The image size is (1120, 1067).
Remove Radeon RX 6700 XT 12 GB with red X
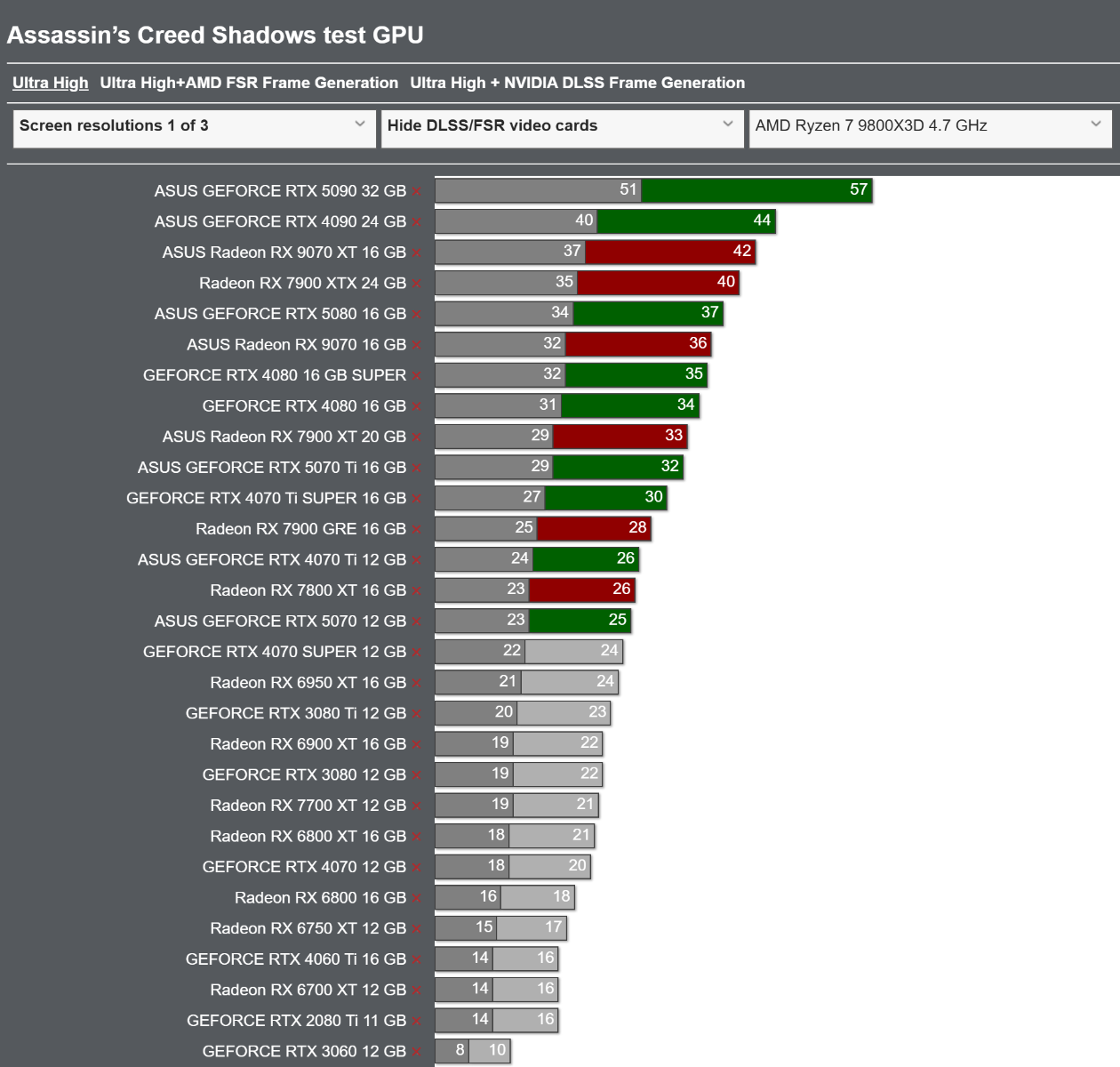point(416,991)
